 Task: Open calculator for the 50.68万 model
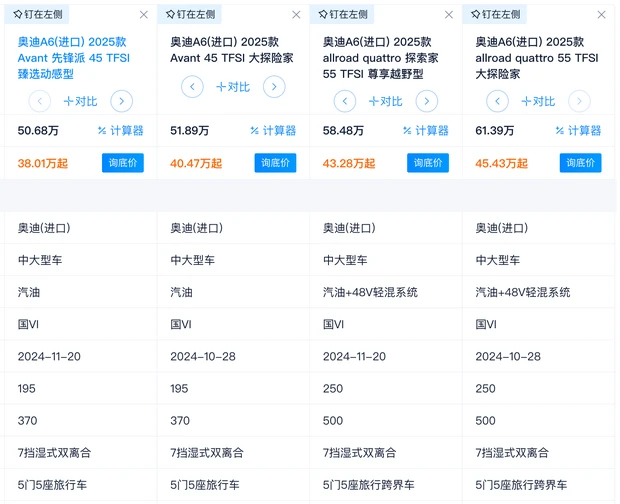coord(121,131)
